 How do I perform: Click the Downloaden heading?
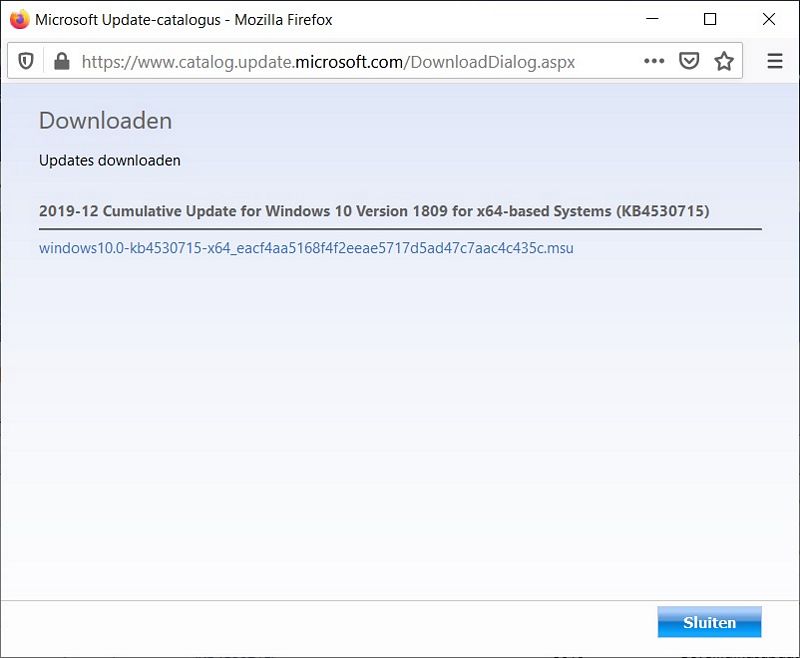point(106,121)
